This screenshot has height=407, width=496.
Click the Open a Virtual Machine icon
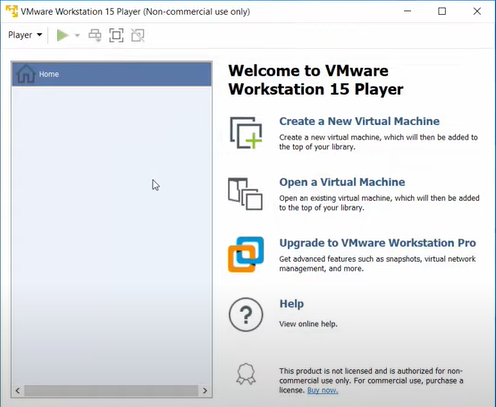click(x=245, y=194)
